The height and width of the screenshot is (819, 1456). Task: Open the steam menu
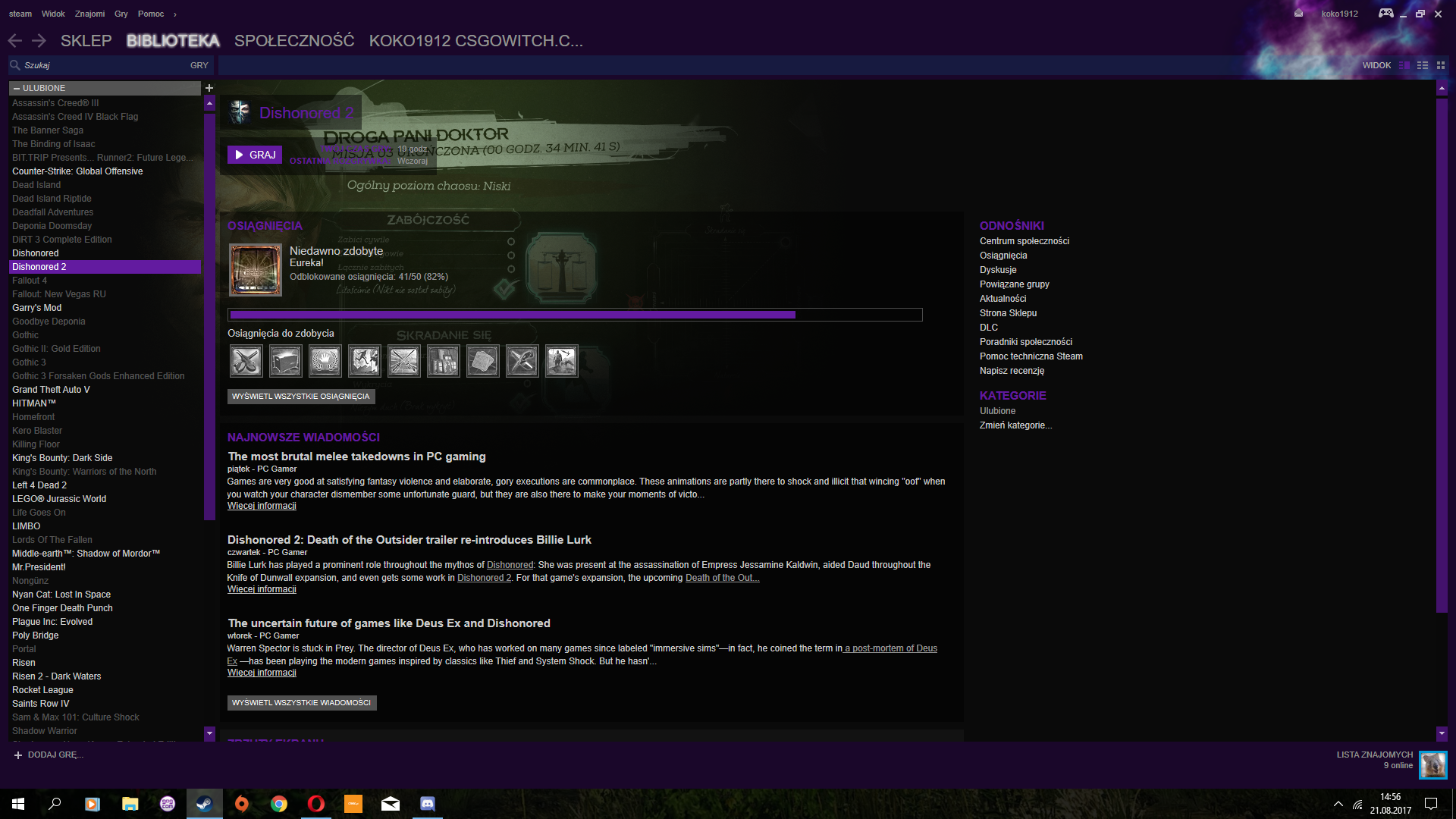coord(20,14)
